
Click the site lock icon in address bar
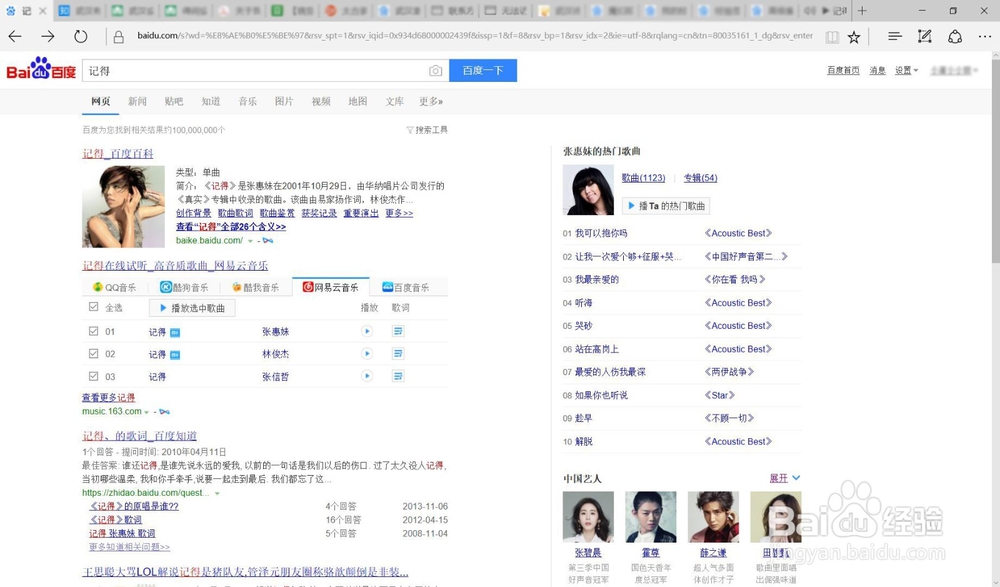119,37
